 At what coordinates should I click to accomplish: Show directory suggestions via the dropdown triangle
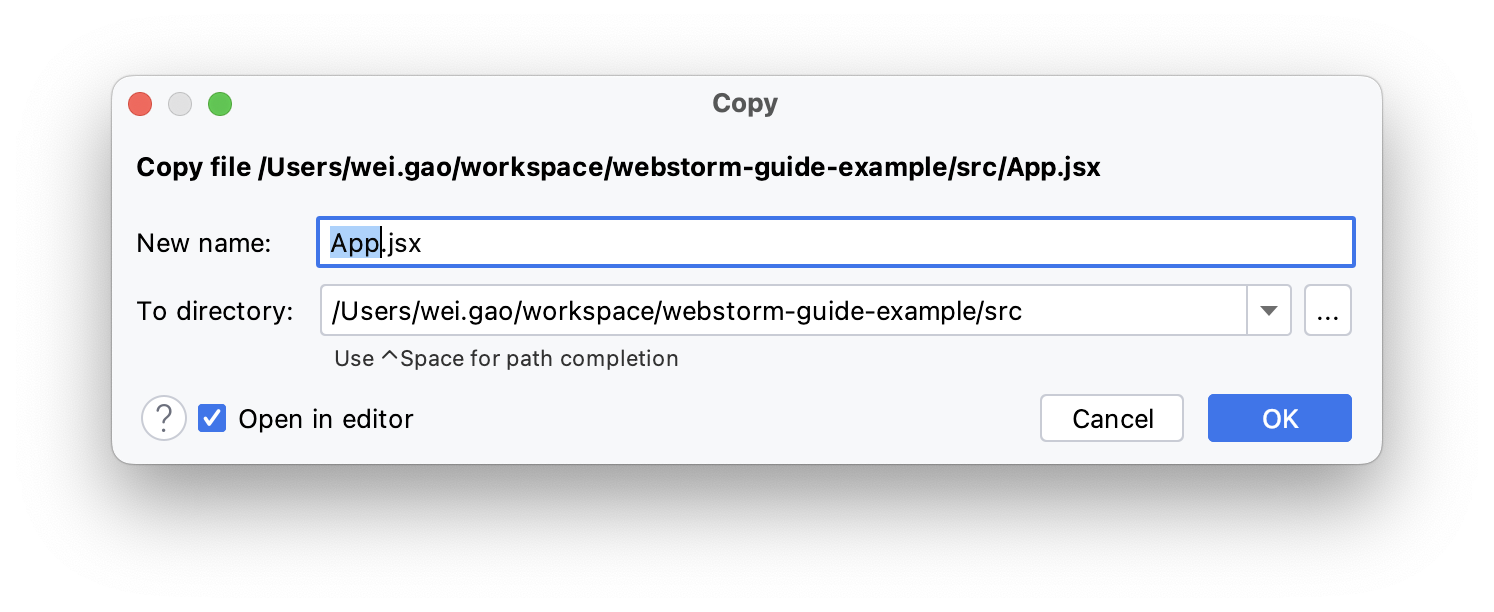click(1268, 310)
